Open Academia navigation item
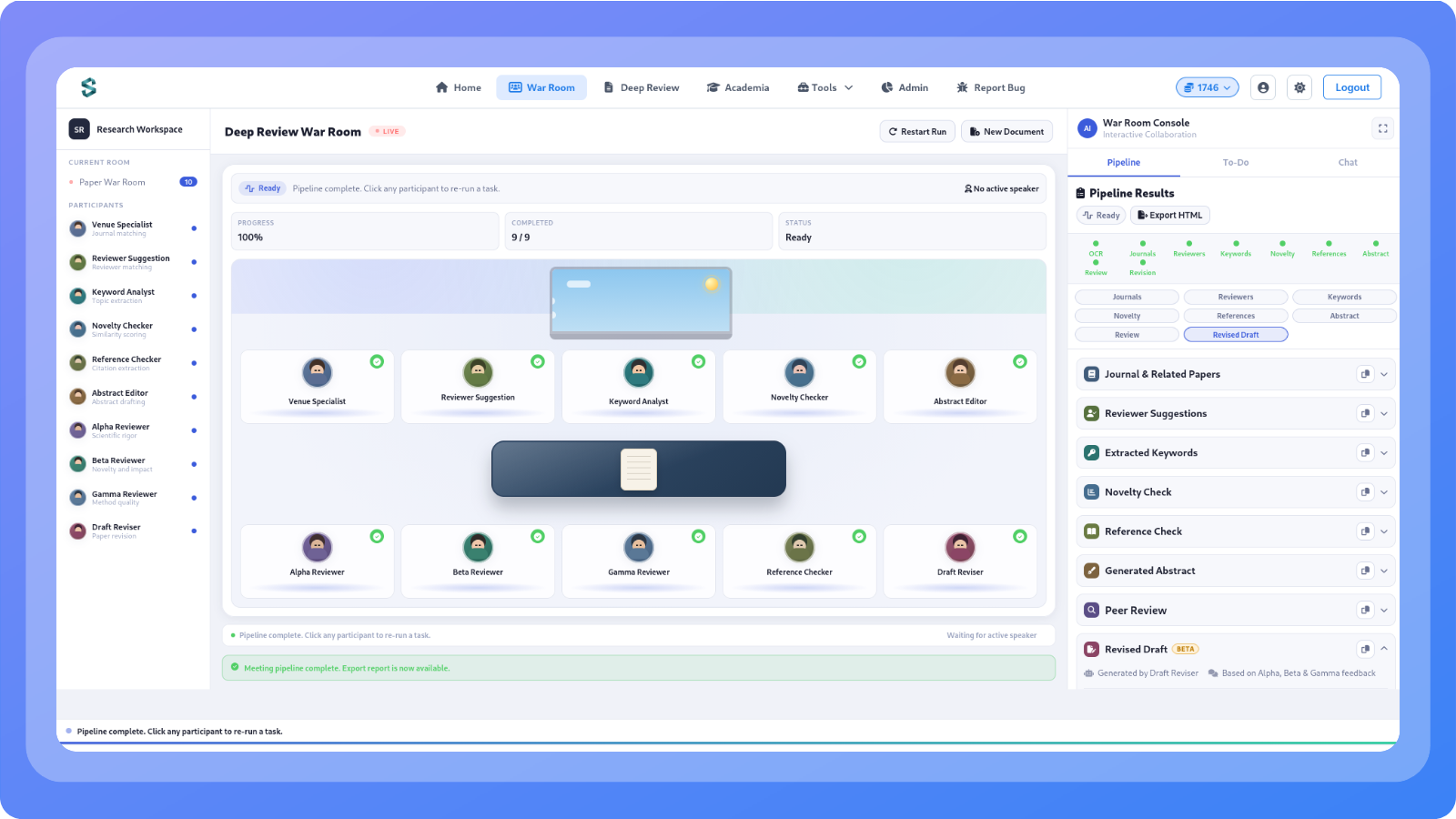 point(738,87)
